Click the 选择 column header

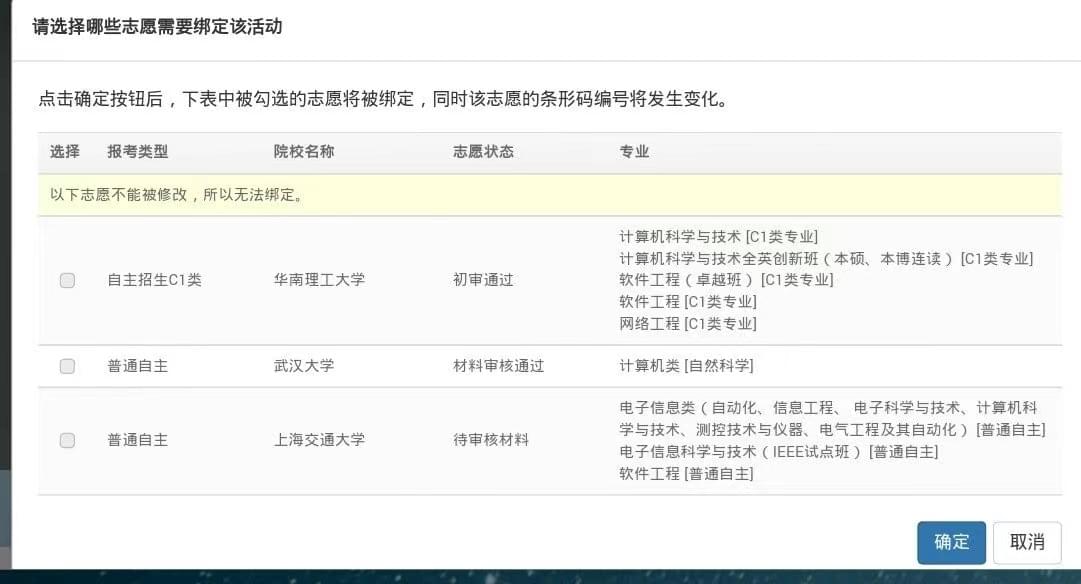[x=65, y=152]
